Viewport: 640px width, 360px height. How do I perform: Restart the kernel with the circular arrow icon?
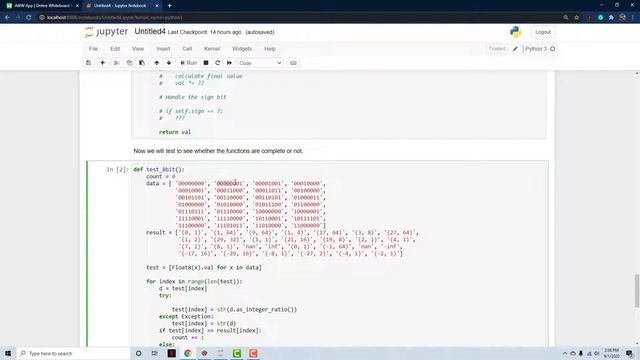218,63
